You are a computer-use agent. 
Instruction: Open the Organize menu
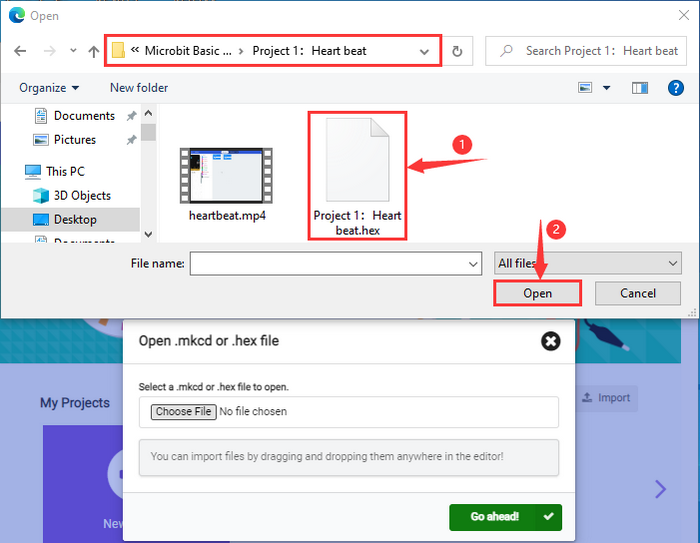pyautogui.click(x=49, y=88)
